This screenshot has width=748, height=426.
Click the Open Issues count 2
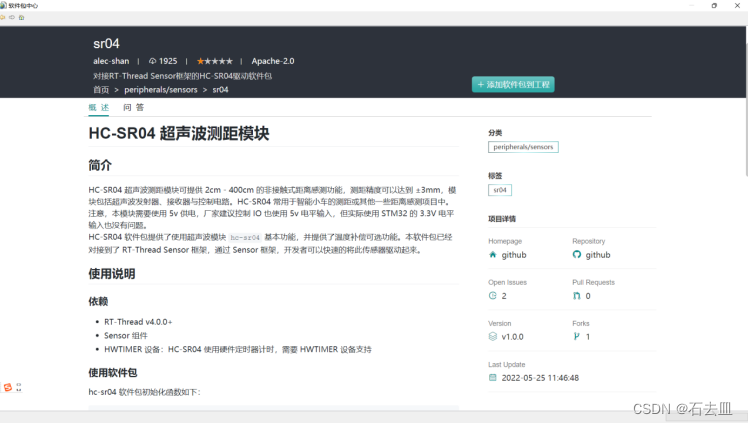504,296
